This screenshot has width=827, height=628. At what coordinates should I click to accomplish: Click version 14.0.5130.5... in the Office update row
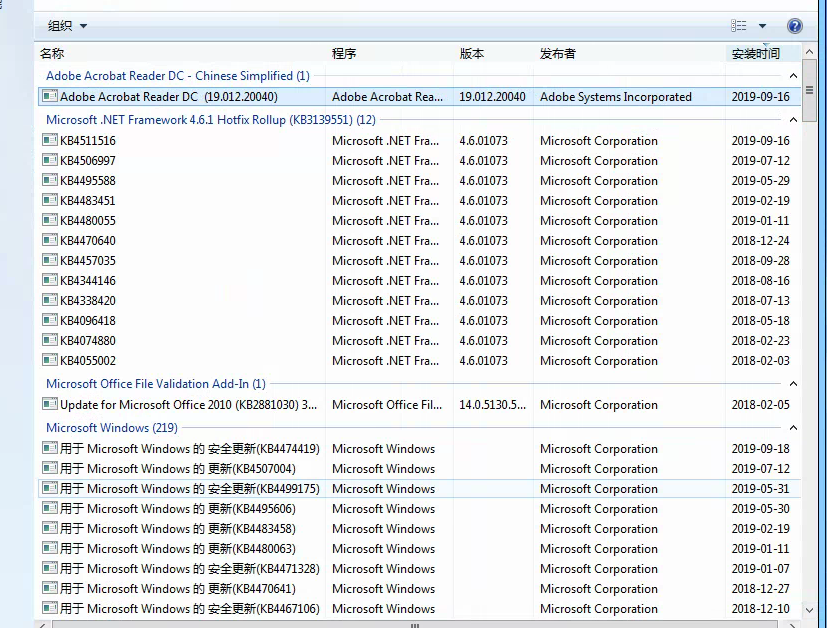[492, 405]
